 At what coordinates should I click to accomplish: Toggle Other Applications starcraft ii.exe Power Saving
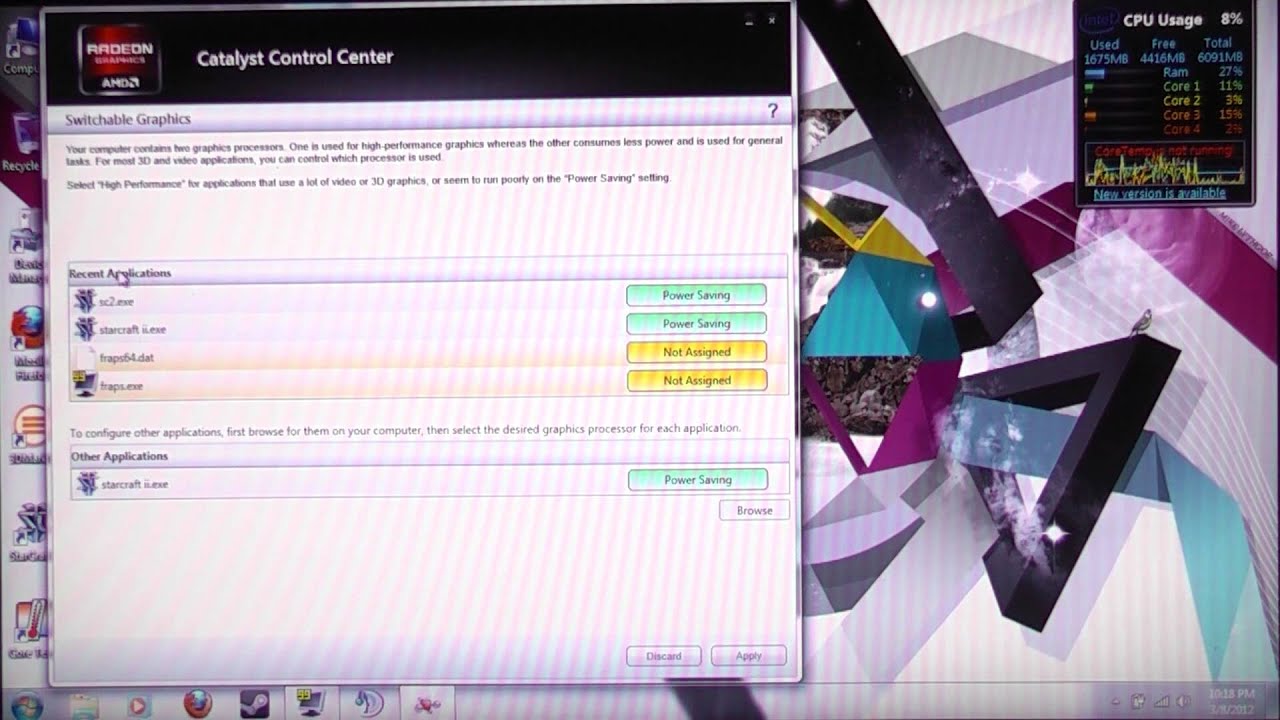pos(697,480)
